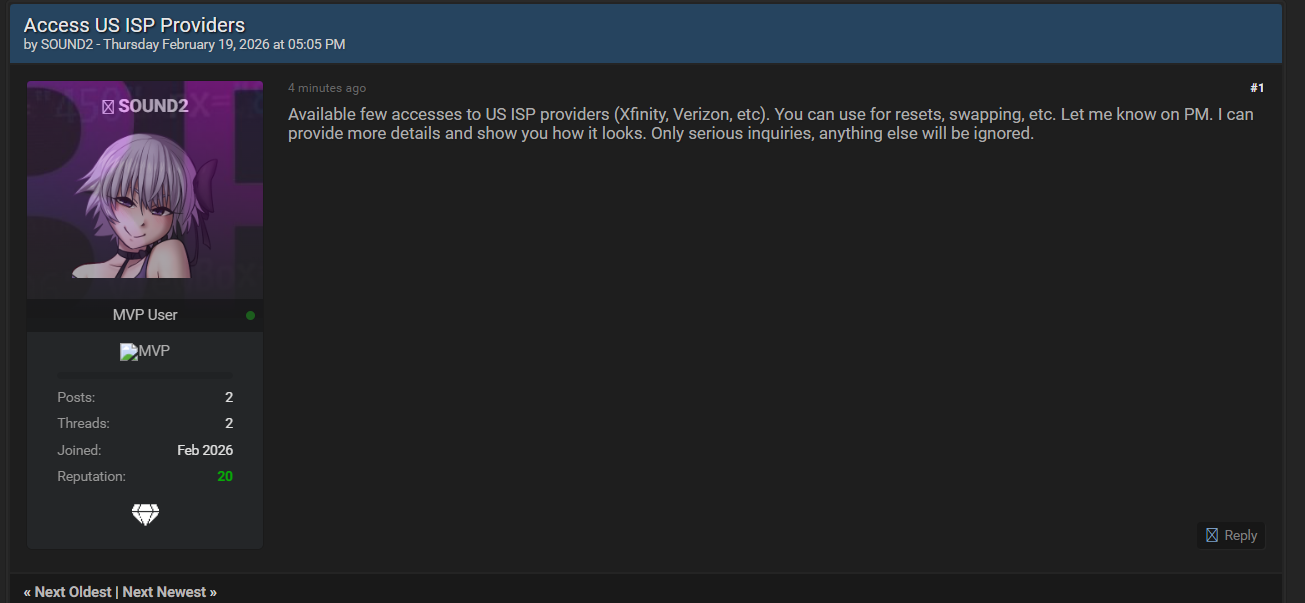Click the Threads count value
Screen dimensions: 1305x603
point(229,423)
